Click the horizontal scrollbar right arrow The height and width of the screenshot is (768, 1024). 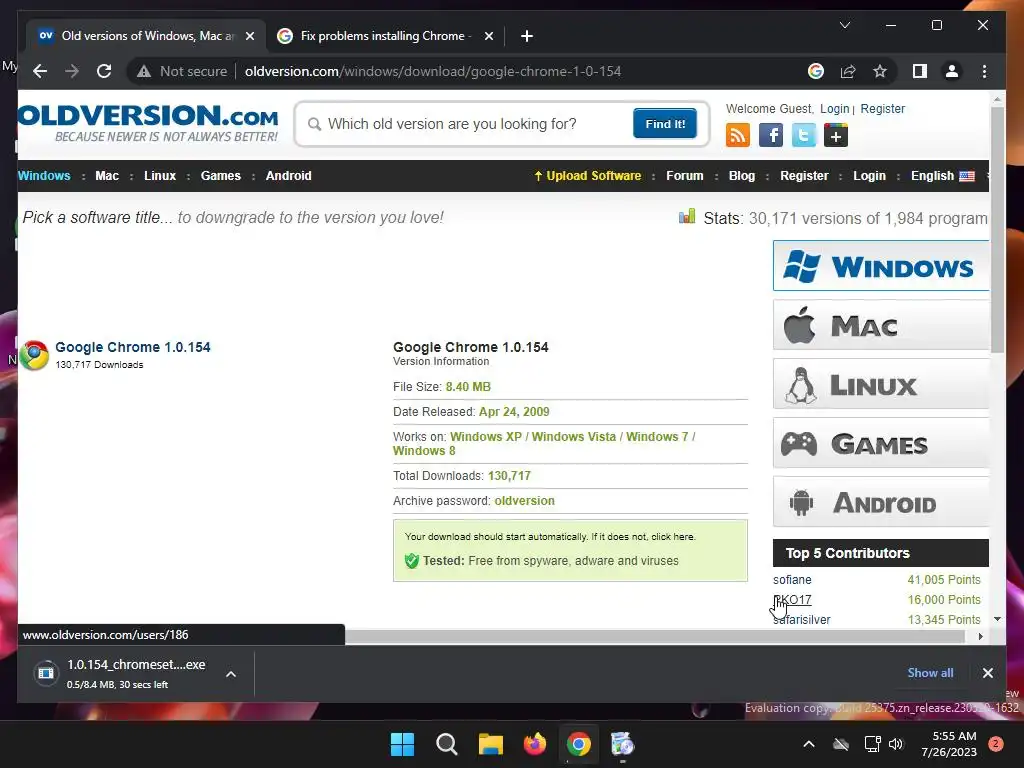point(980,637)
